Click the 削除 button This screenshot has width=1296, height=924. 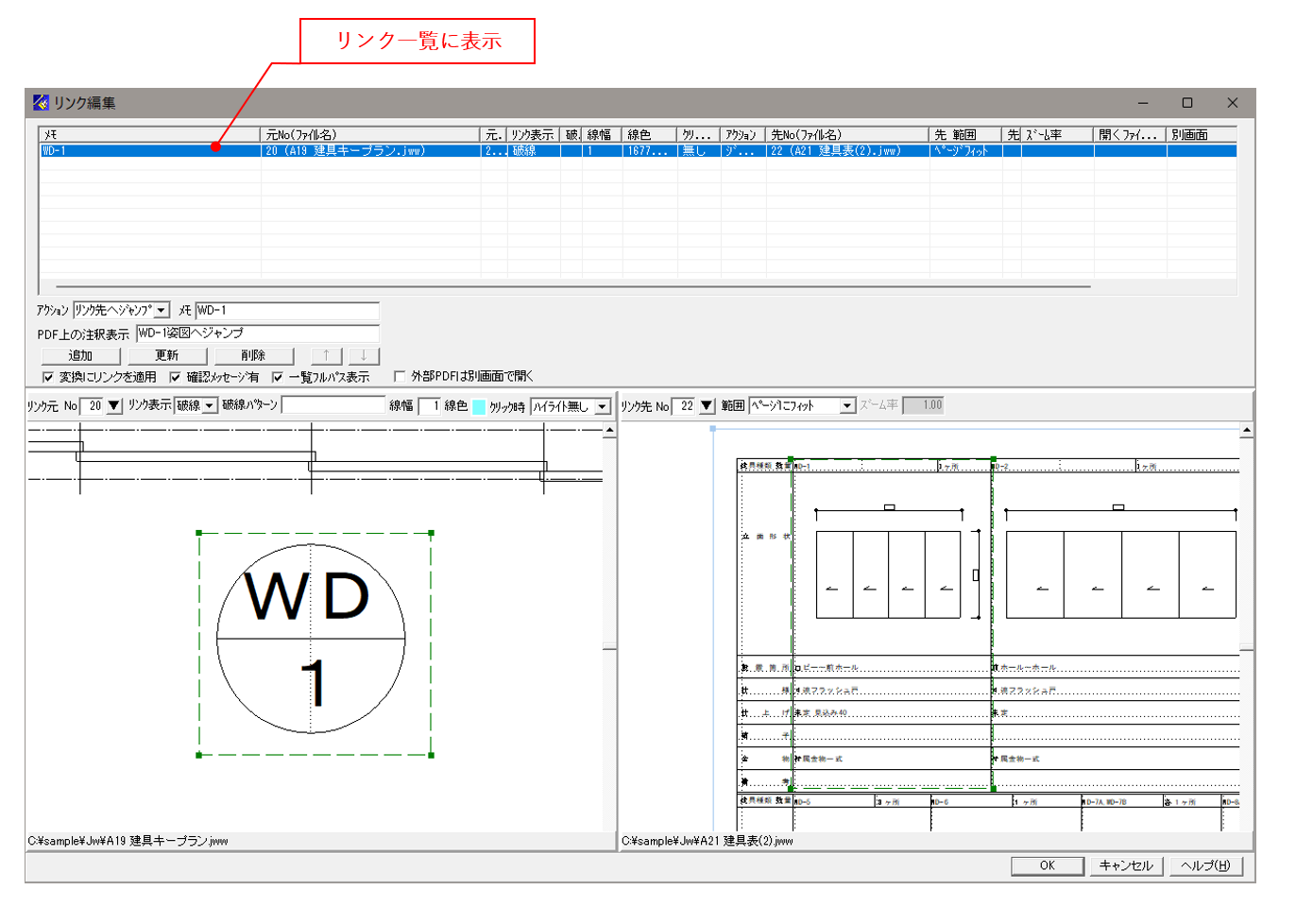[253, 355]
